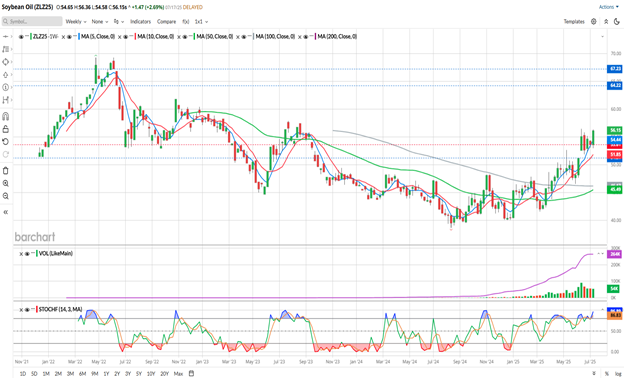Image resolution: width=624 pixels, height=378 pixels.
Task: Choose the circle shapes drawing tool
Action: coord(5,62)
